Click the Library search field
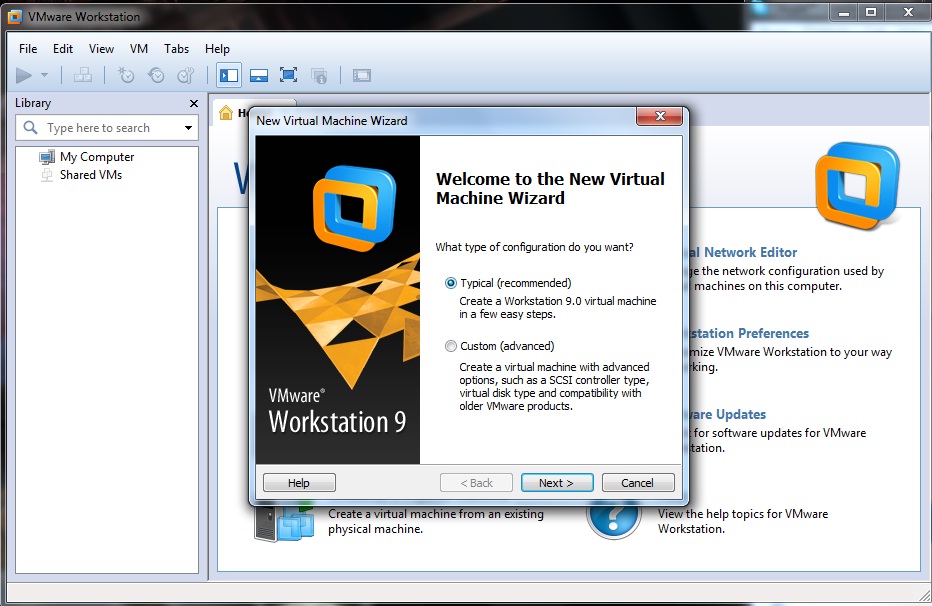This screenshot has height=606, width=932. (x=107, y=128)
